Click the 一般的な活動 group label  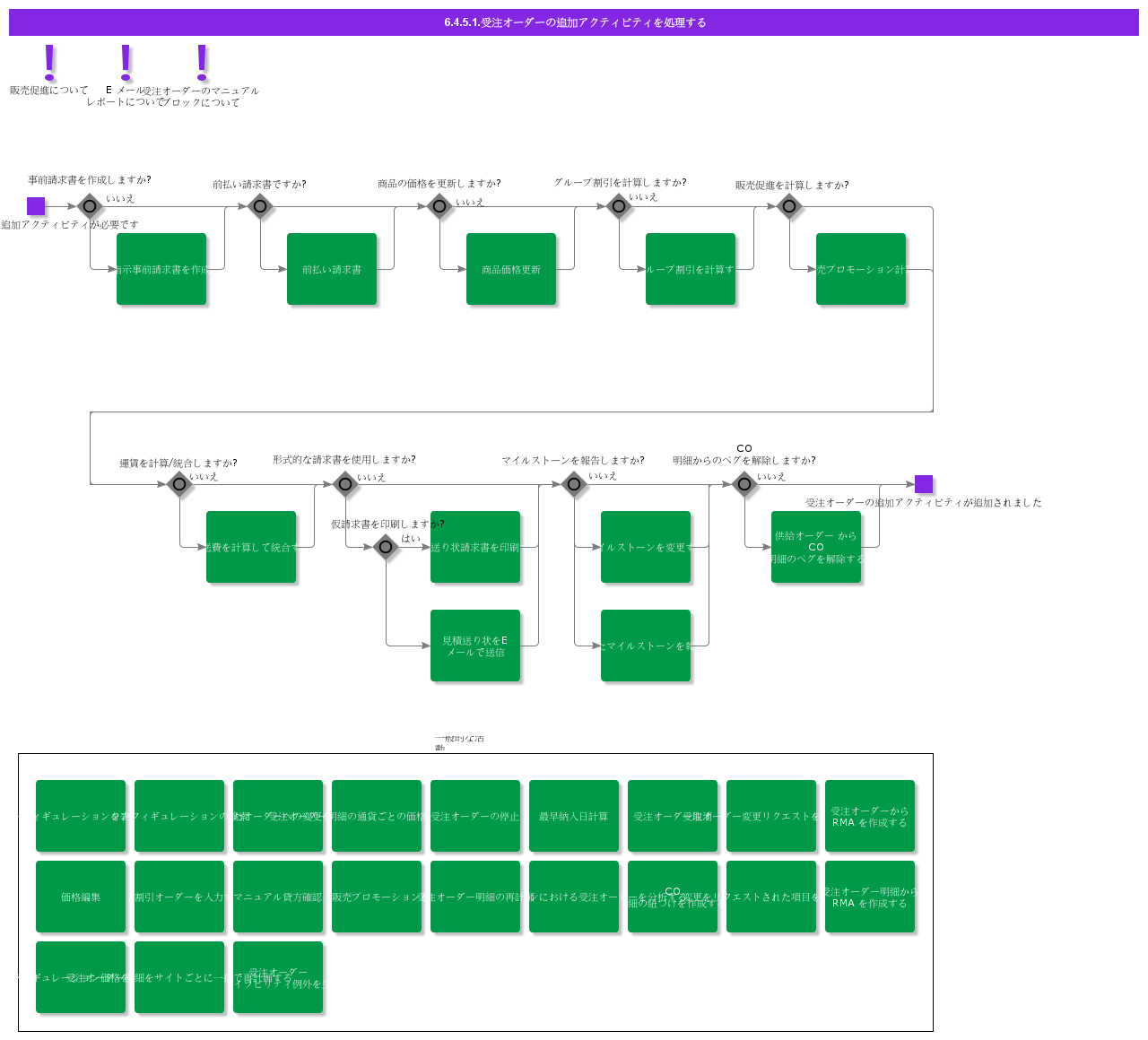tap(459, 743)
